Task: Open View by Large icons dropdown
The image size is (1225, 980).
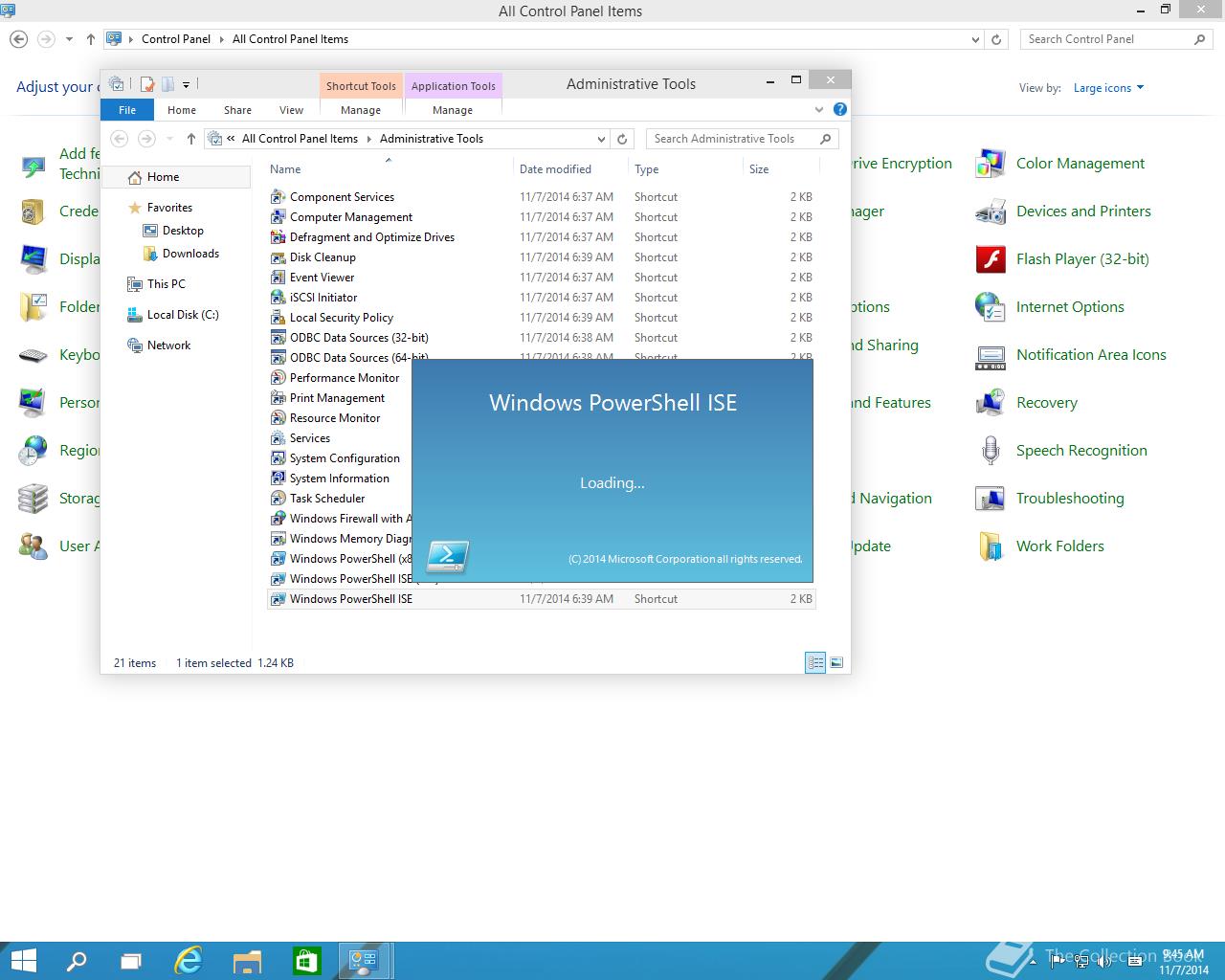Action: pyautogui.click(x=1108, y=88)
